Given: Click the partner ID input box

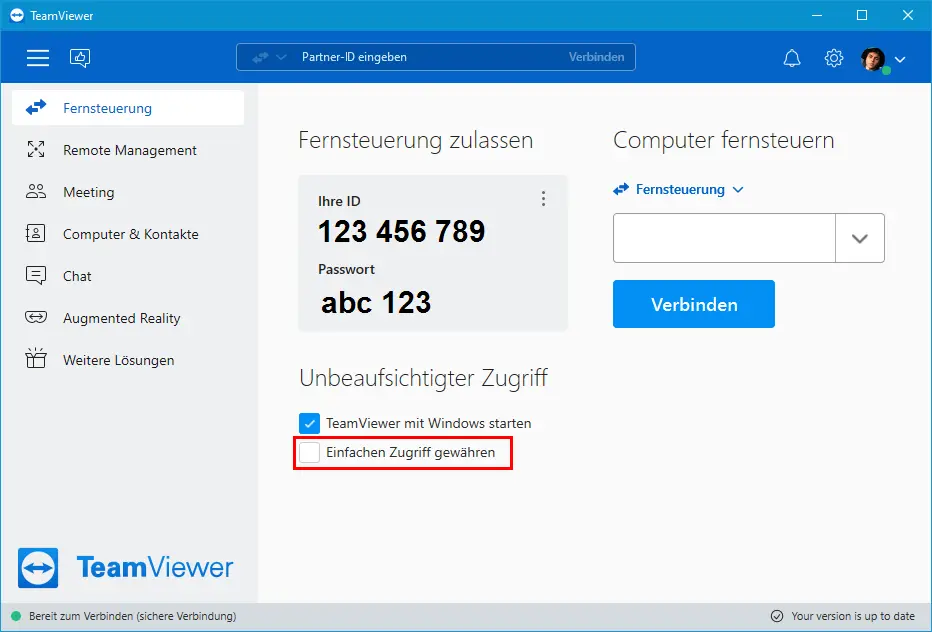Looking at the screenshot, I should pos(724,238).
